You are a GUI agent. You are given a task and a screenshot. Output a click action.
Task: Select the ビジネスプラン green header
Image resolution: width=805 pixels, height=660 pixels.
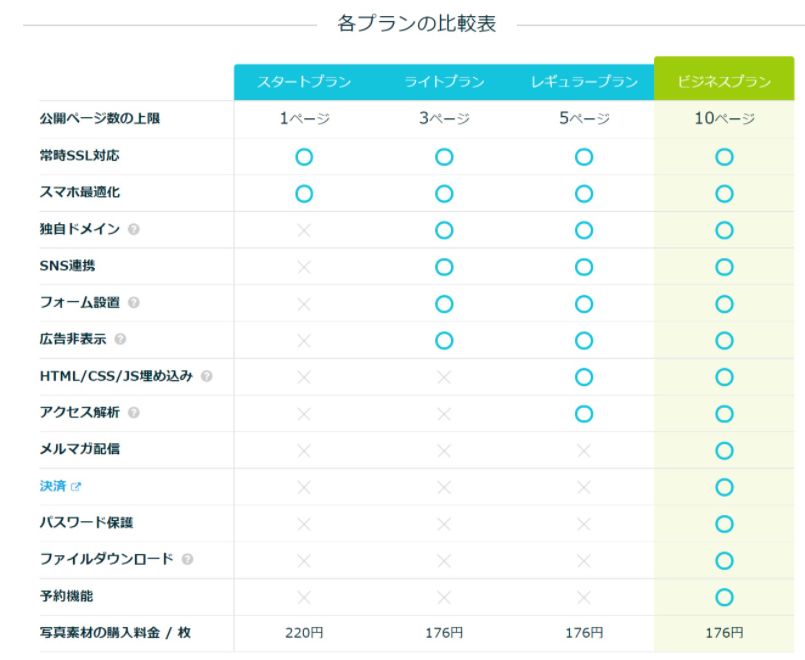tap(724, 80)
